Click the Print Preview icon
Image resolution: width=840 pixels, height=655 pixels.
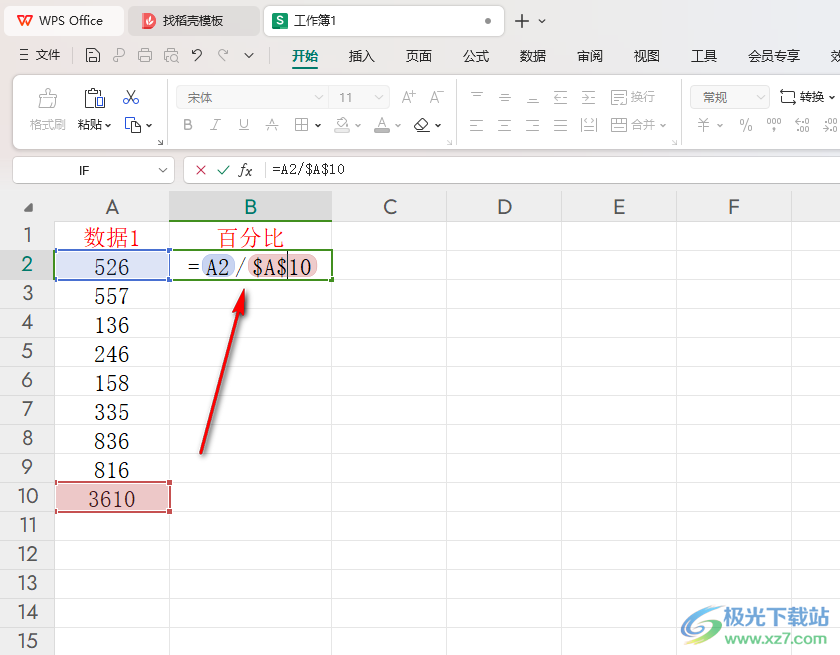click(171, 55)
